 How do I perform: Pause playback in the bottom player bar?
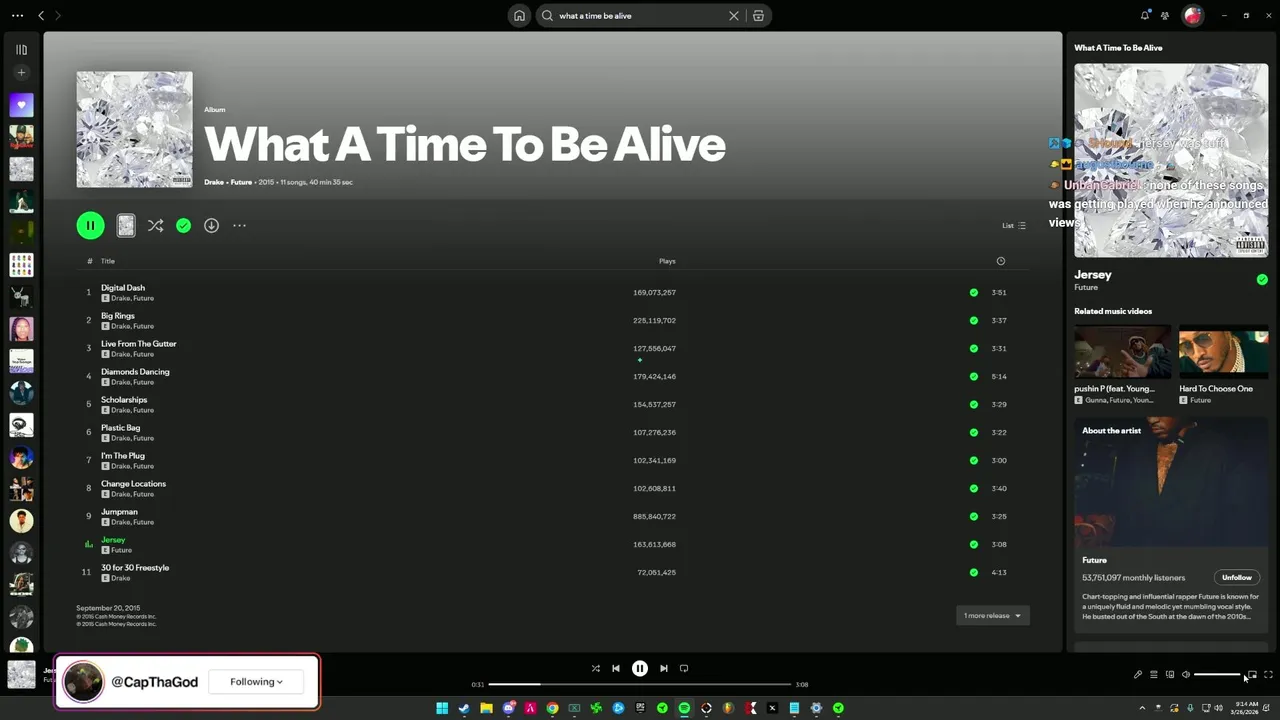(x=640, y=668)
